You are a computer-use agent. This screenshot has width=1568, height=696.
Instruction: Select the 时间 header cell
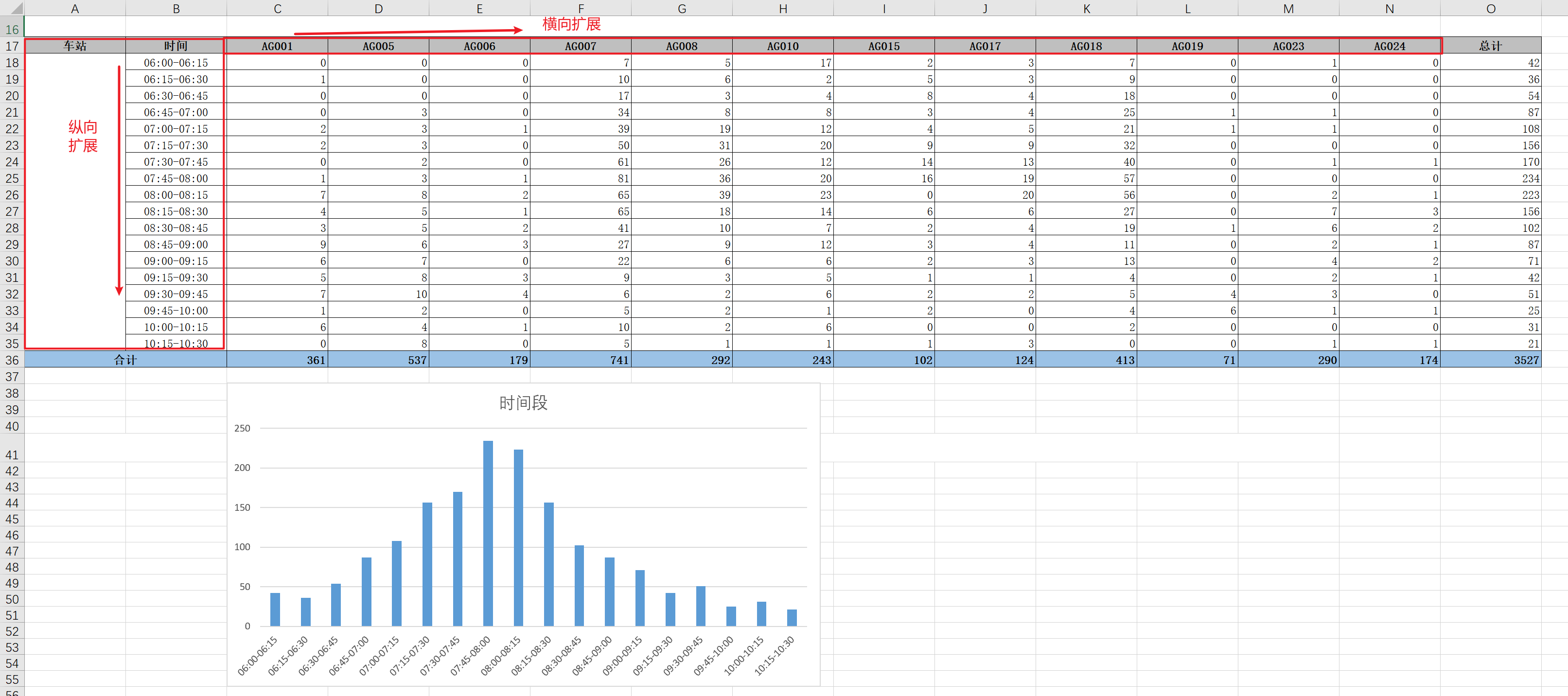click(176, 46)
